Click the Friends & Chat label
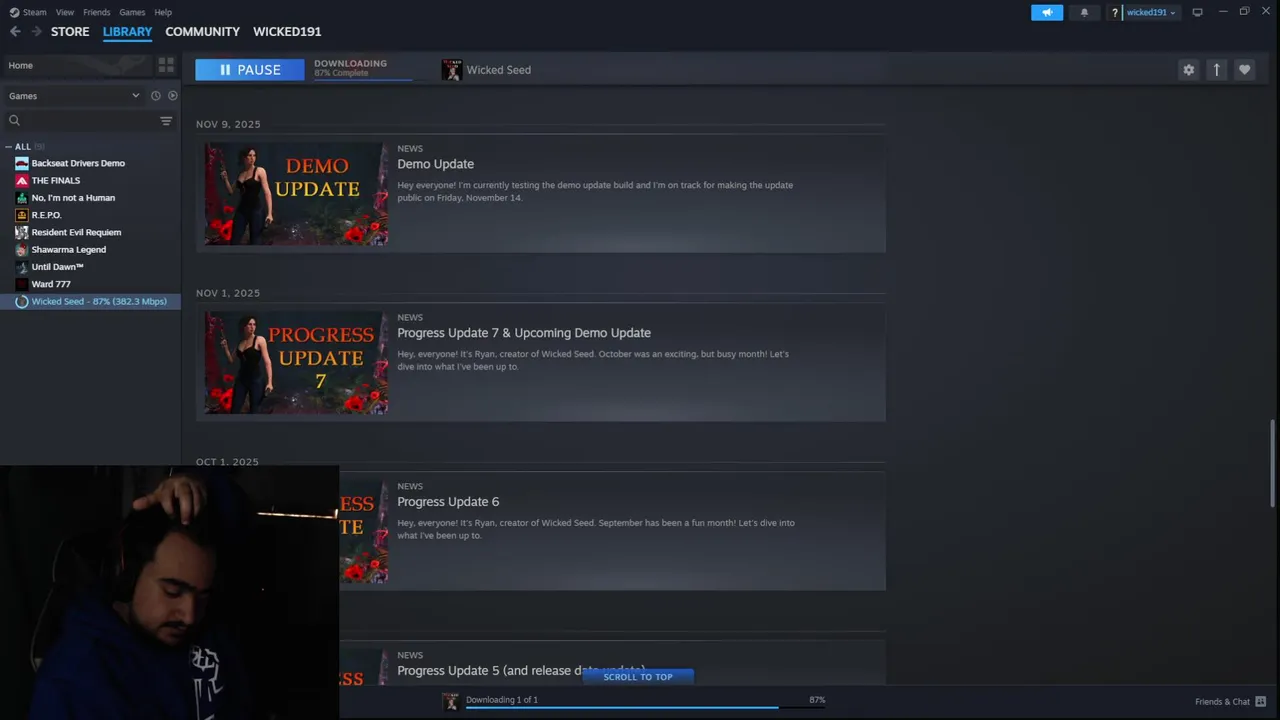 [1222, 702]
